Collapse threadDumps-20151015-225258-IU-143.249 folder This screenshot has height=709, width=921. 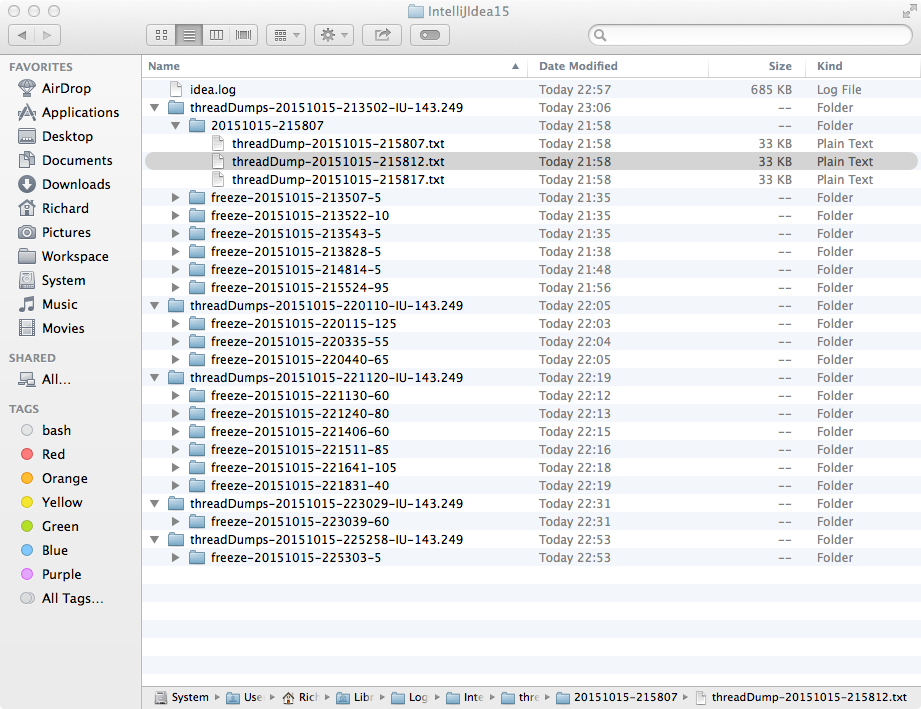click(x=154, y=540)
